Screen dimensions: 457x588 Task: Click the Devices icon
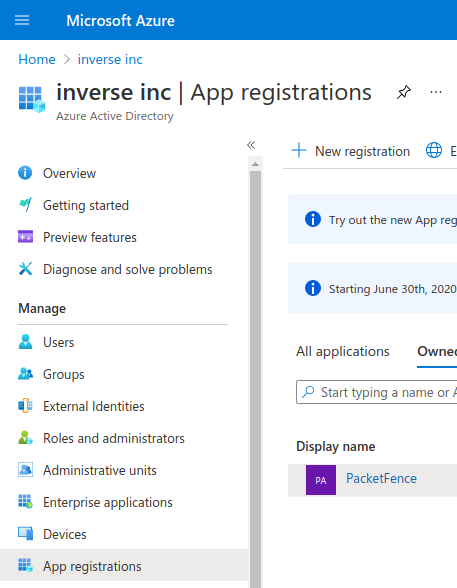(25, 534)
